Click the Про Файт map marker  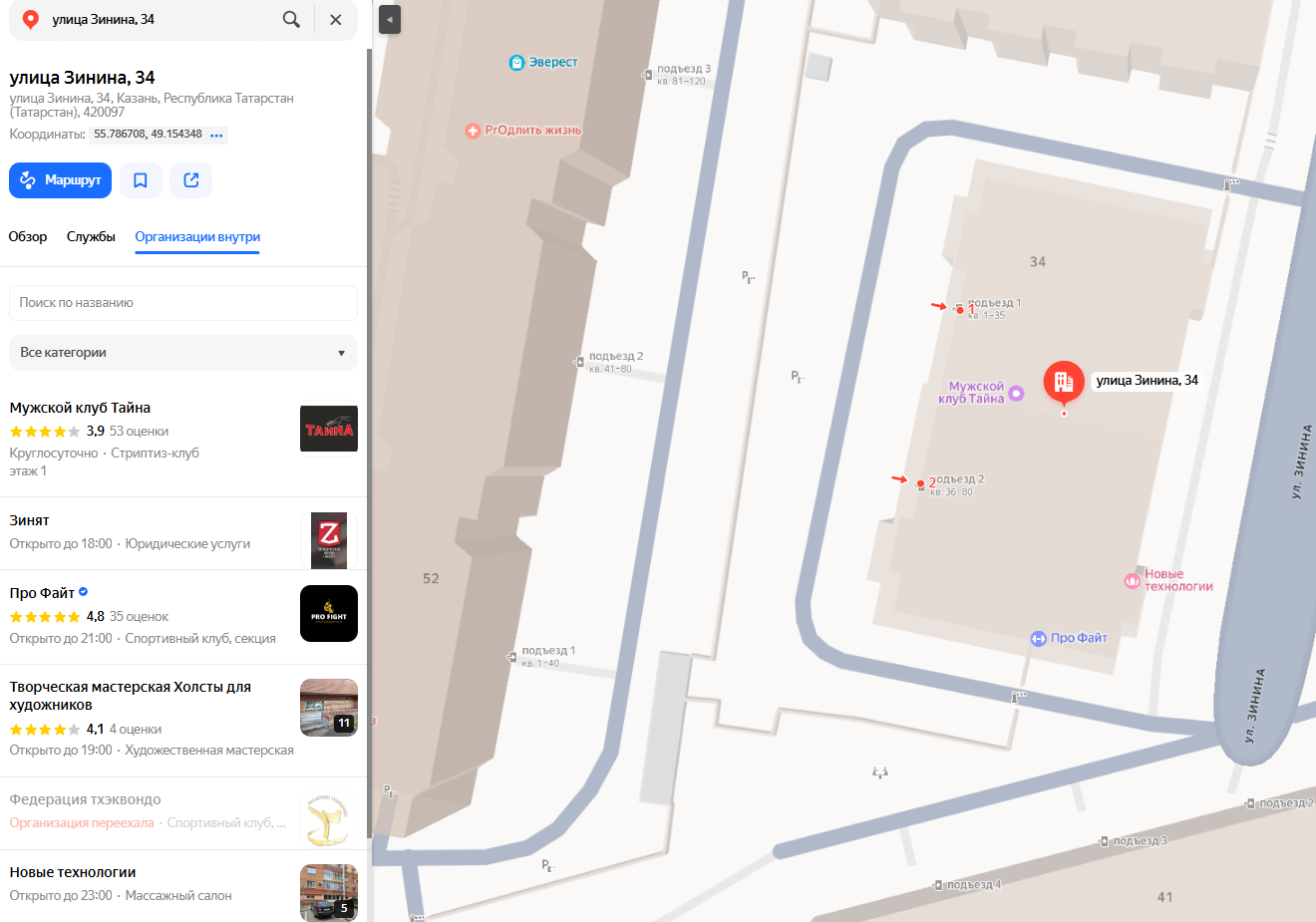point(1038,639)
